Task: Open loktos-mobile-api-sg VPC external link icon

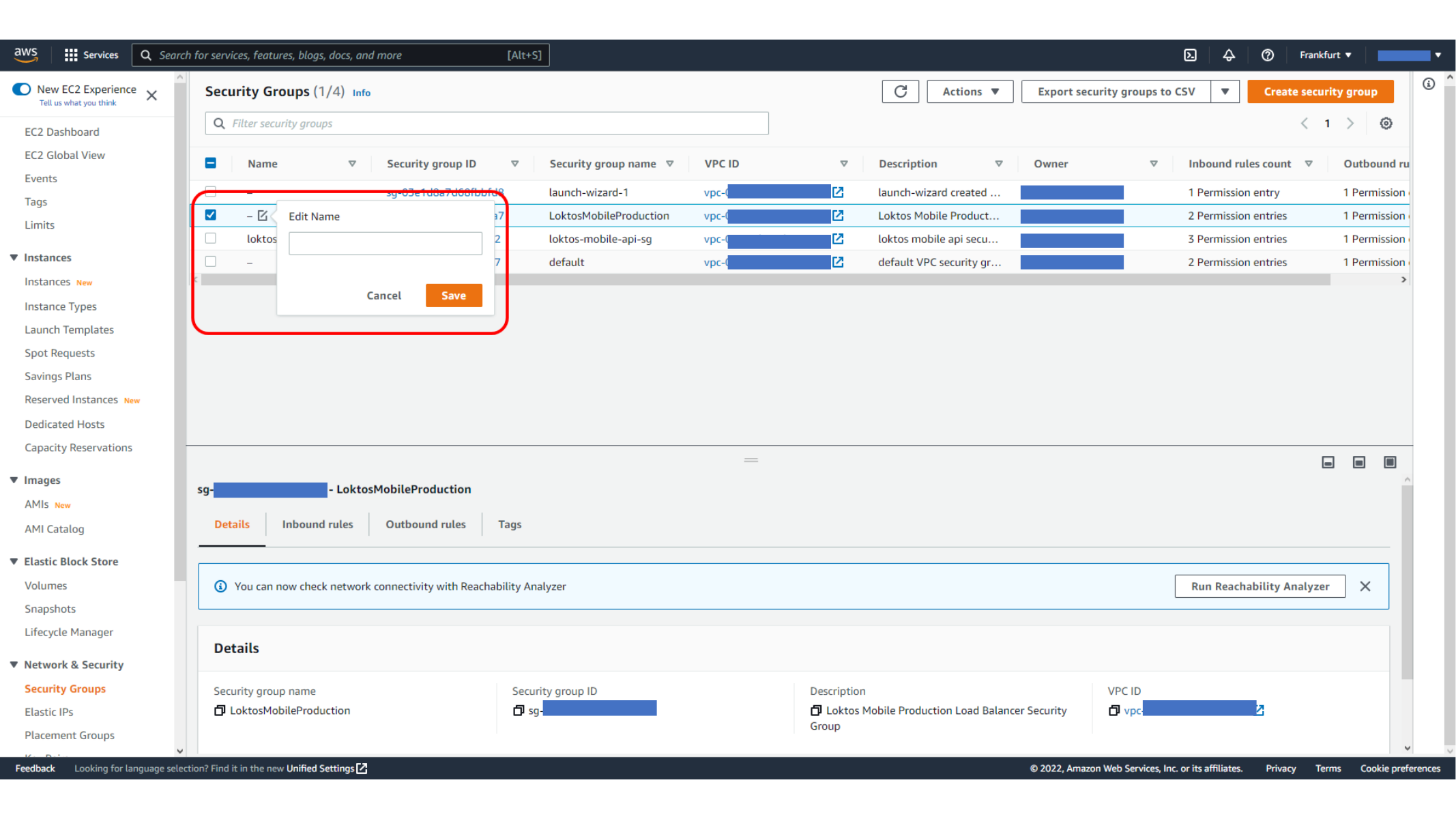Action: click(x=838, y=239)
